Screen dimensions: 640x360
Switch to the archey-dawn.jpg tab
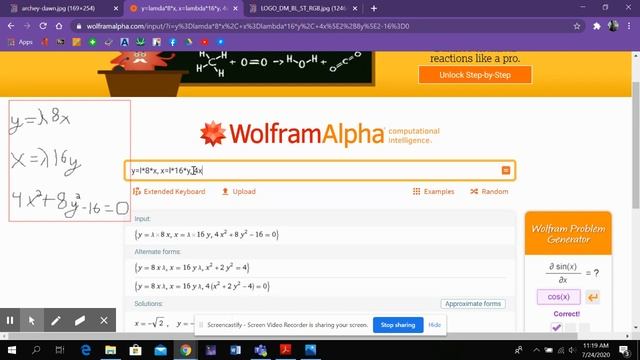[x=63, y=8]
